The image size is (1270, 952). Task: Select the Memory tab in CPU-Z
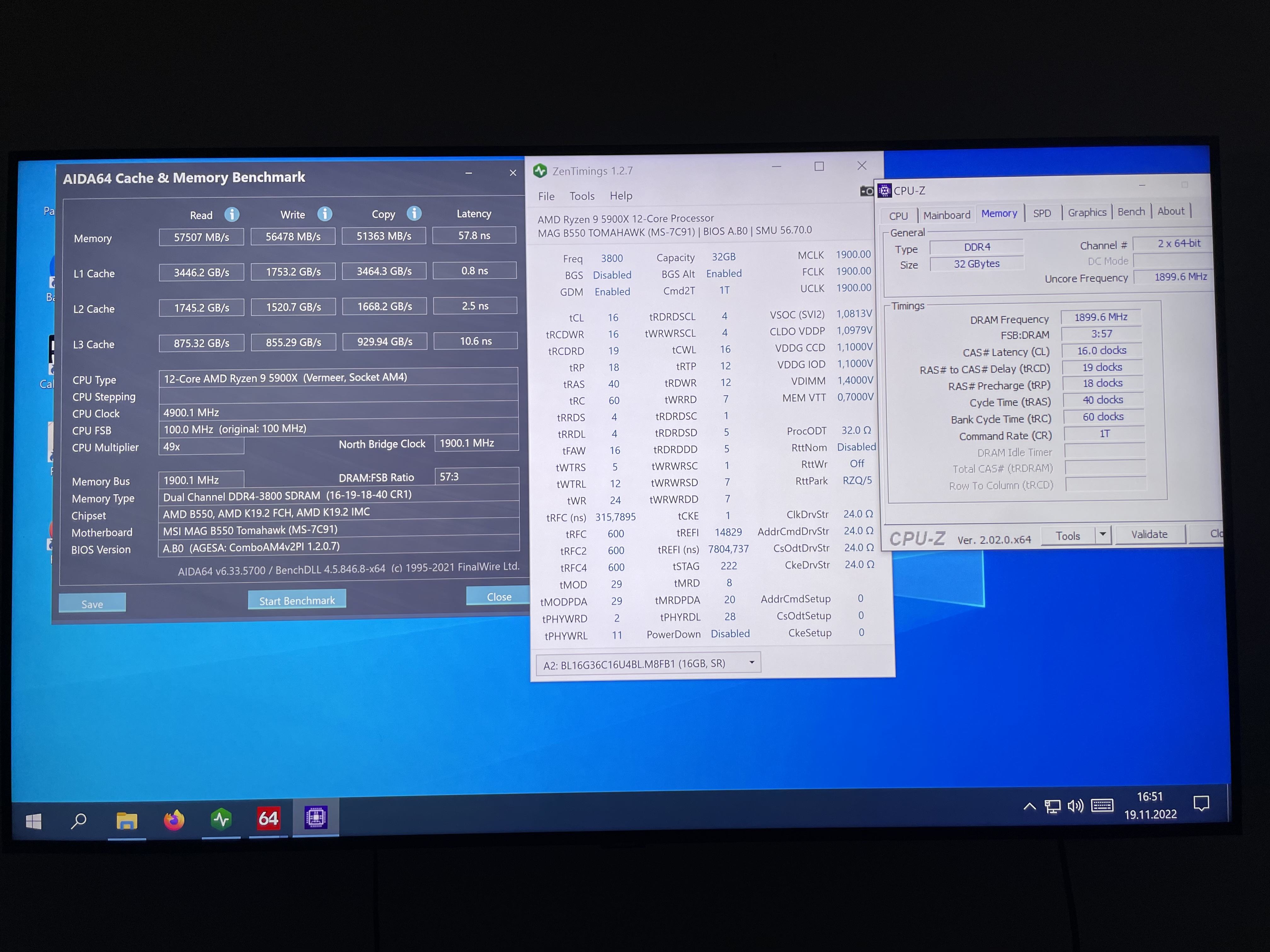[999, 213]
